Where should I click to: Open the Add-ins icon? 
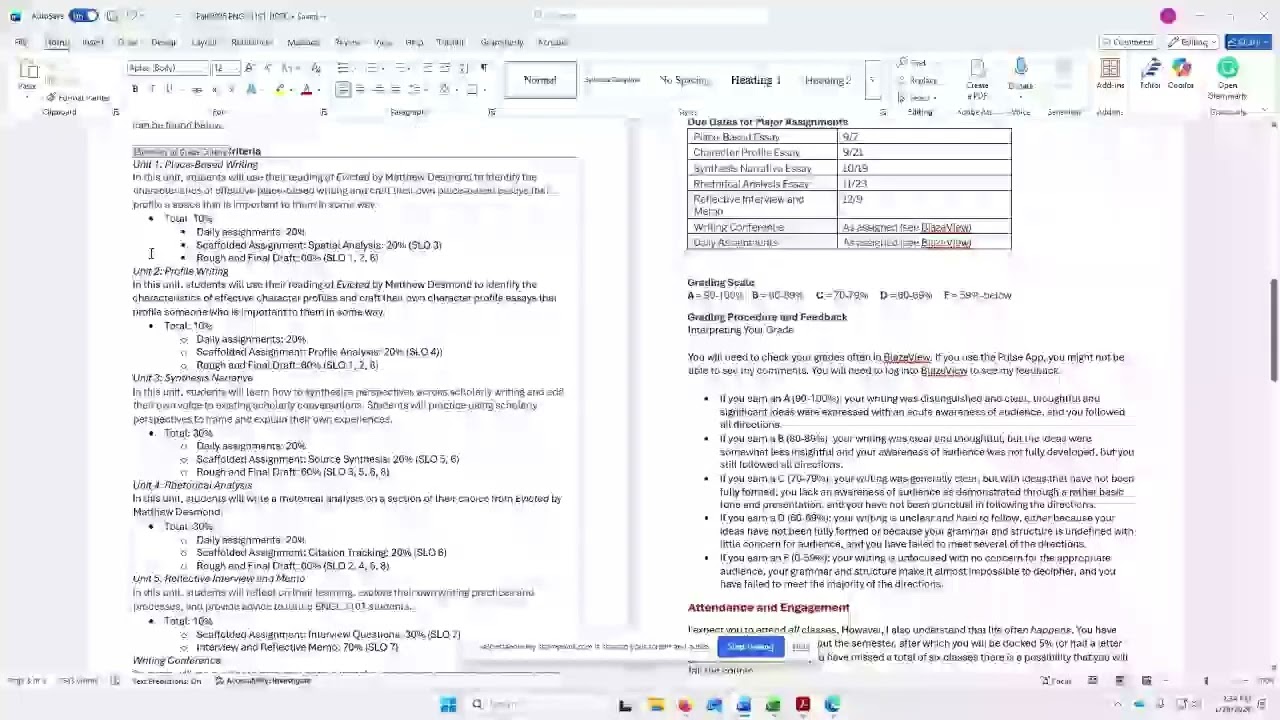pos(1110,75)
